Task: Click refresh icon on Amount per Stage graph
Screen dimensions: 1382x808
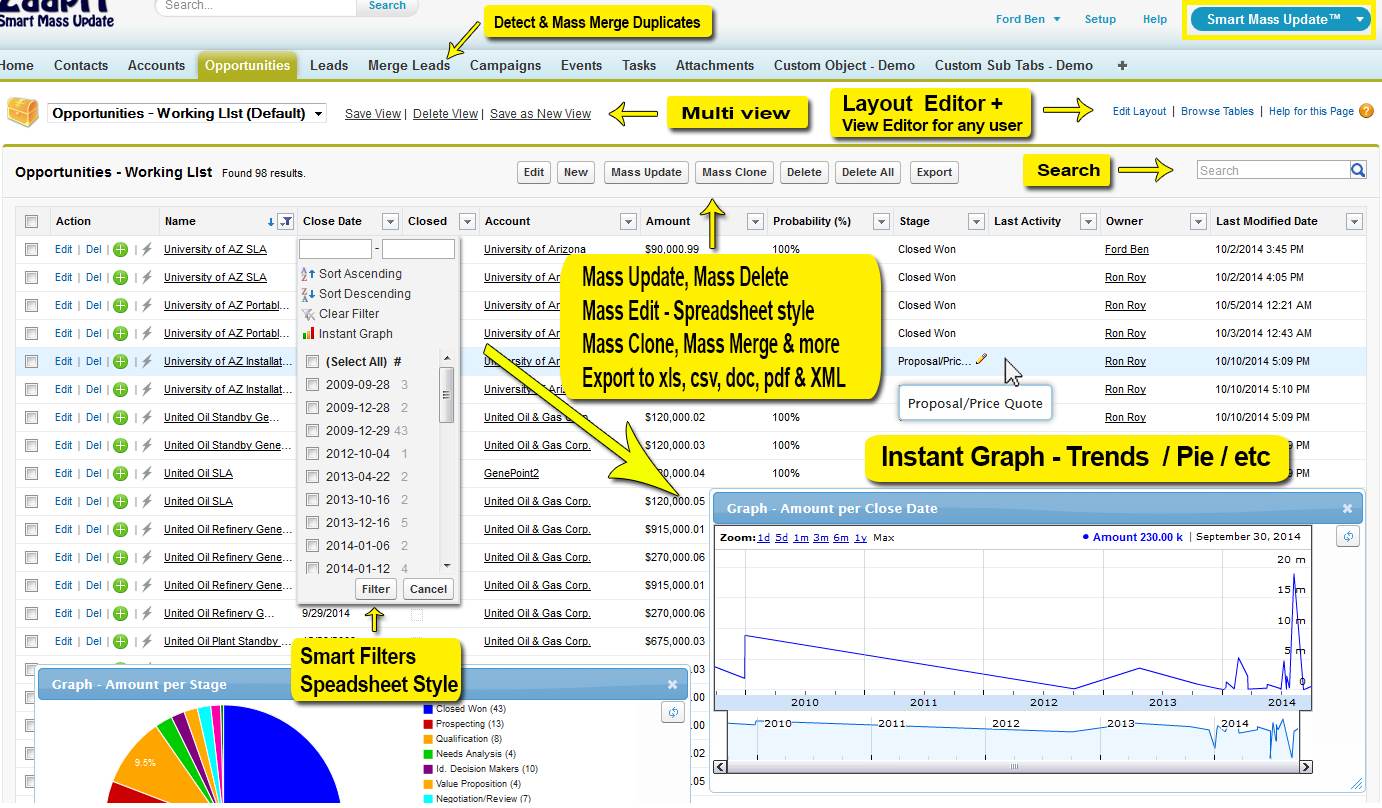Action: (x=673, y=712)
